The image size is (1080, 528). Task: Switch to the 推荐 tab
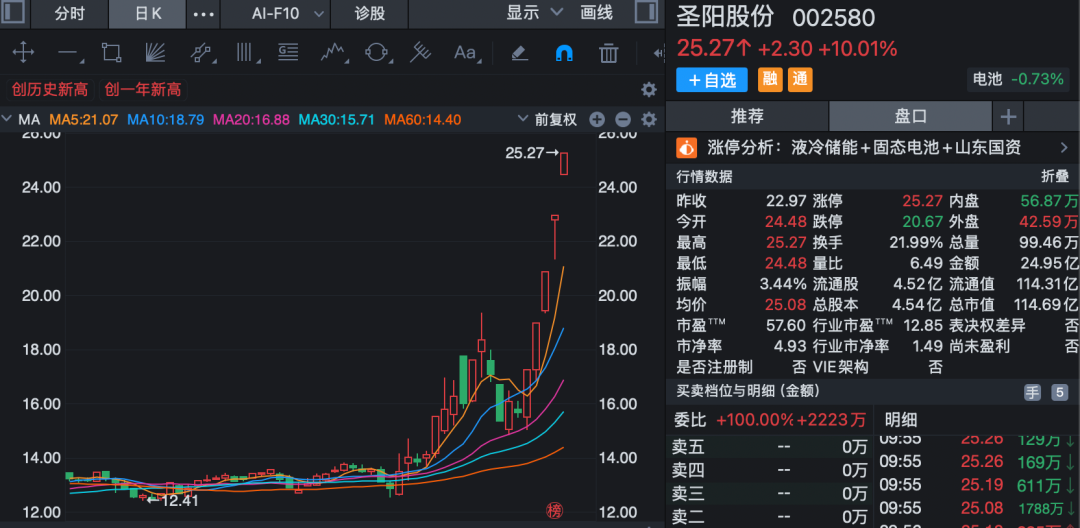point(747,116)
